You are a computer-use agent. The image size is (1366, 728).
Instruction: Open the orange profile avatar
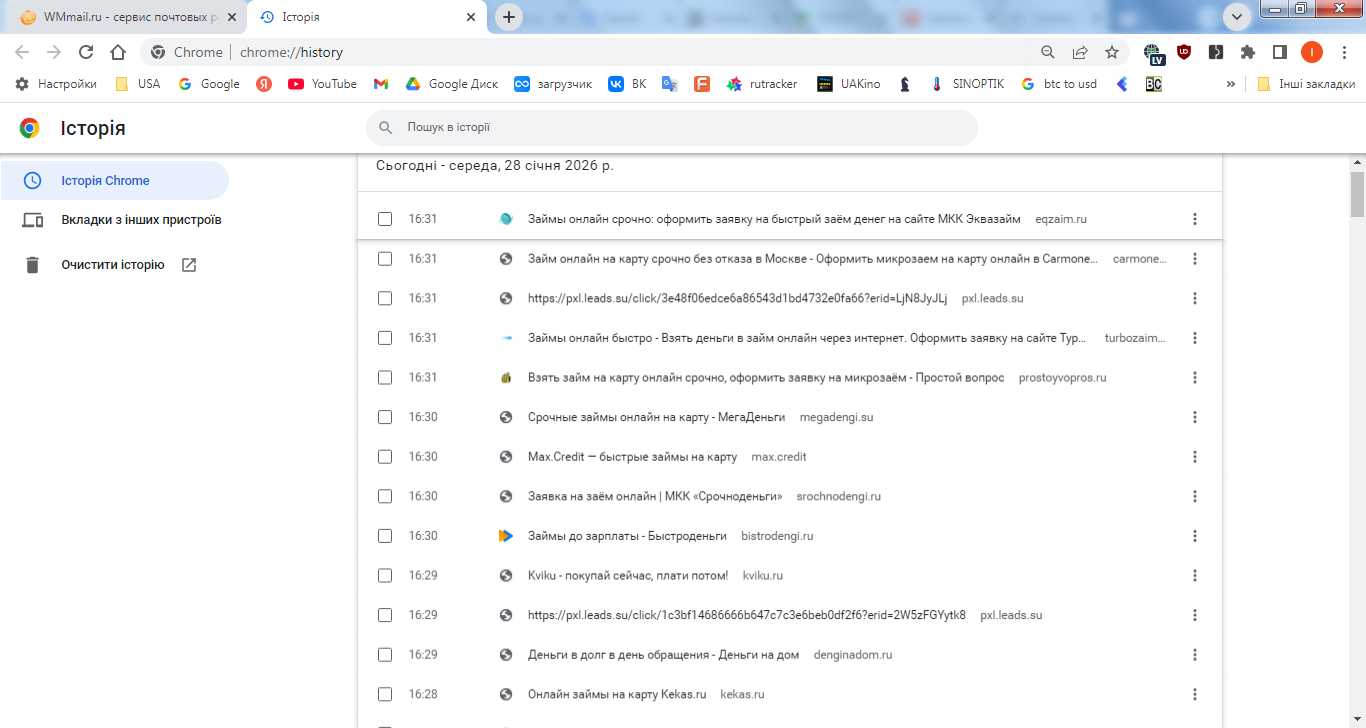(x=1312, y=52)
